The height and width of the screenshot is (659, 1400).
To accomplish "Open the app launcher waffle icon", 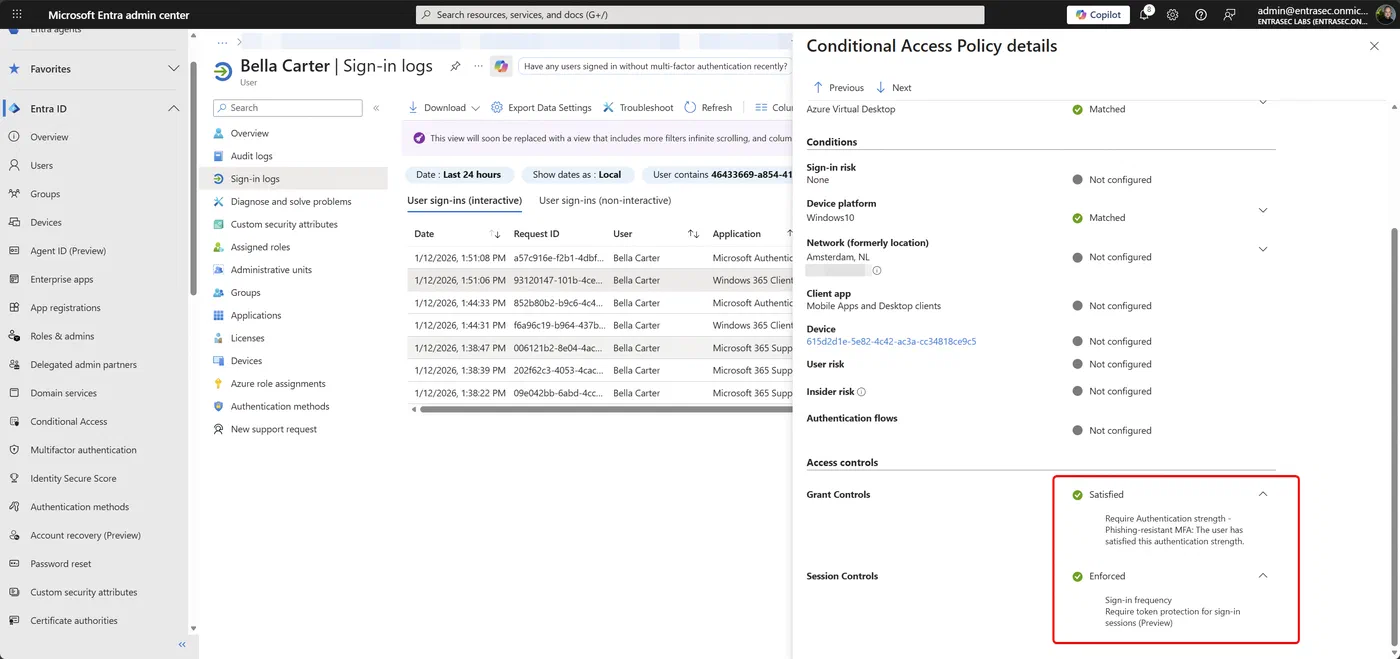I will coord(17,15).
